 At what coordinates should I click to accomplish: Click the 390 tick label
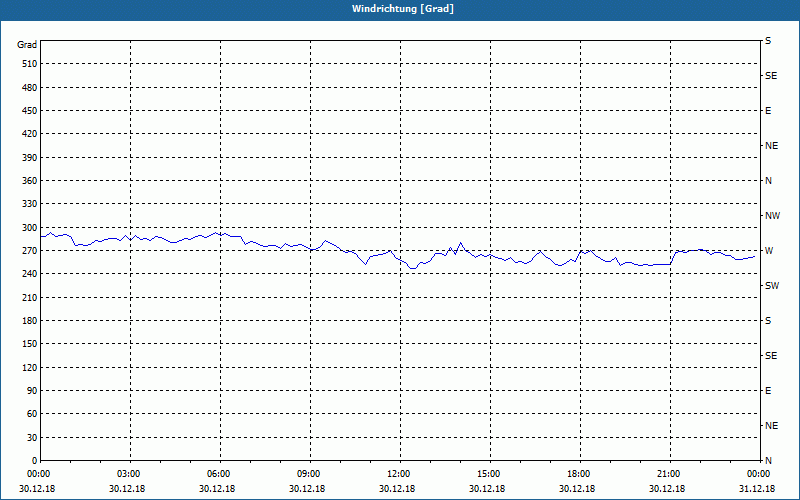tap(30, 158)
